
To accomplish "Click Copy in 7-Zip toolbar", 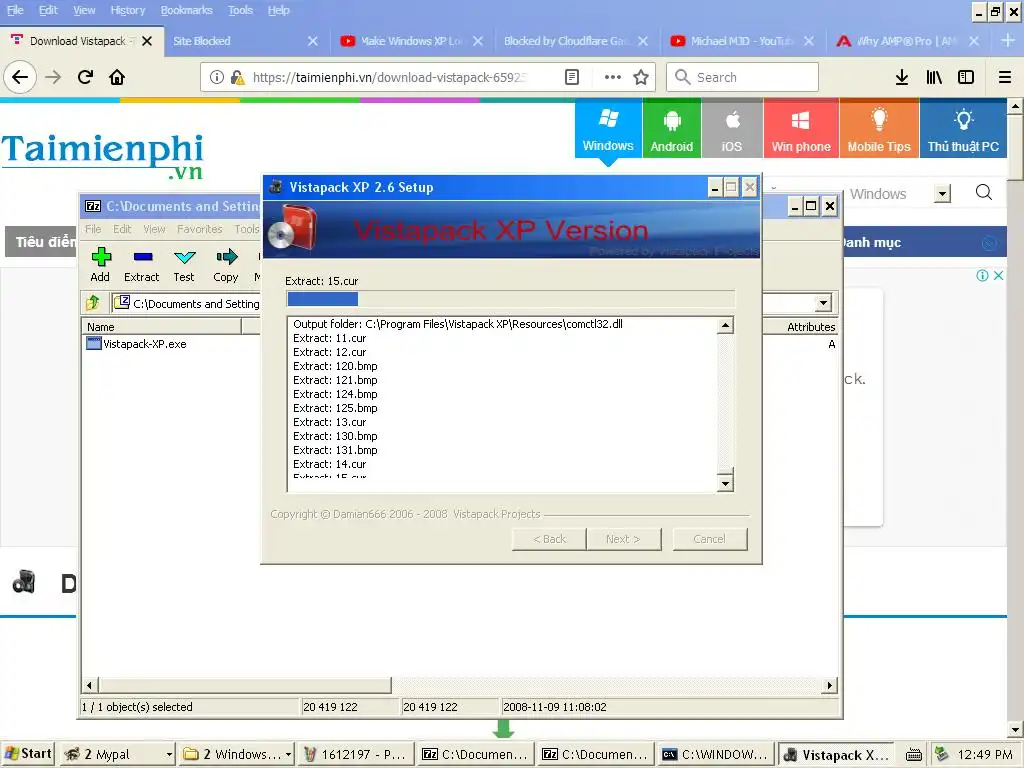I will point(226,264).
